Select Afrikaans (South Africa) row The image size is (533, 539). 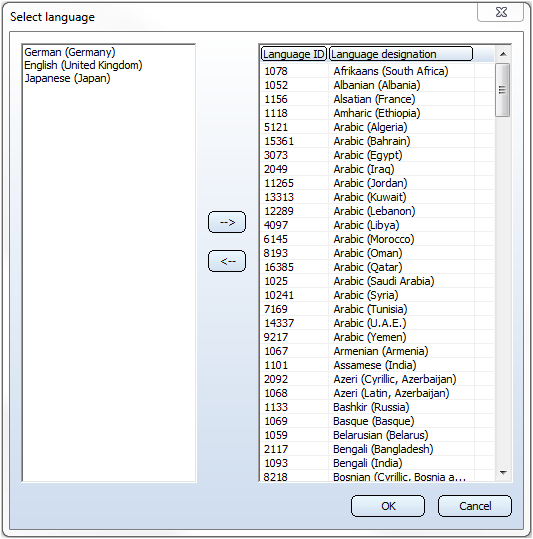click(x=377, y=71)
